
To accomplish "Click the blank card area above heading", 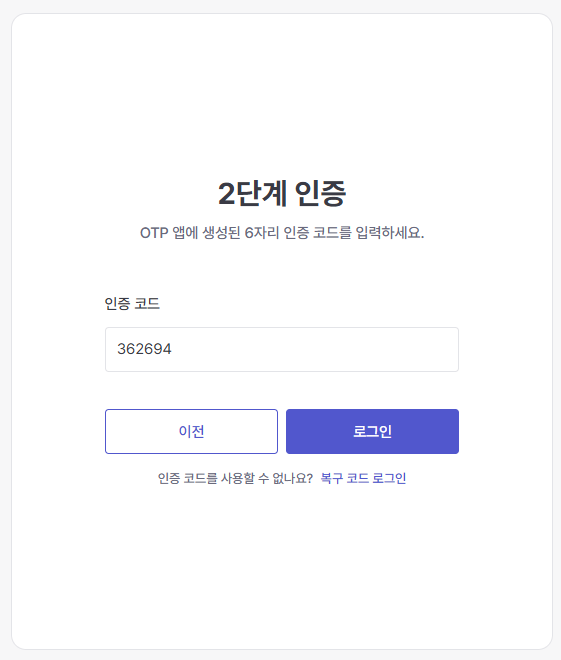I will pyautogui.click(x=282, y=93).
